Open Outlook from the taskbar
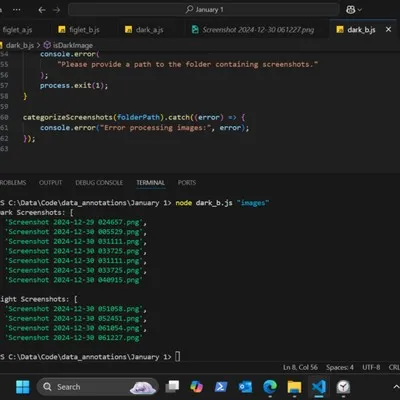 (246, 387)
